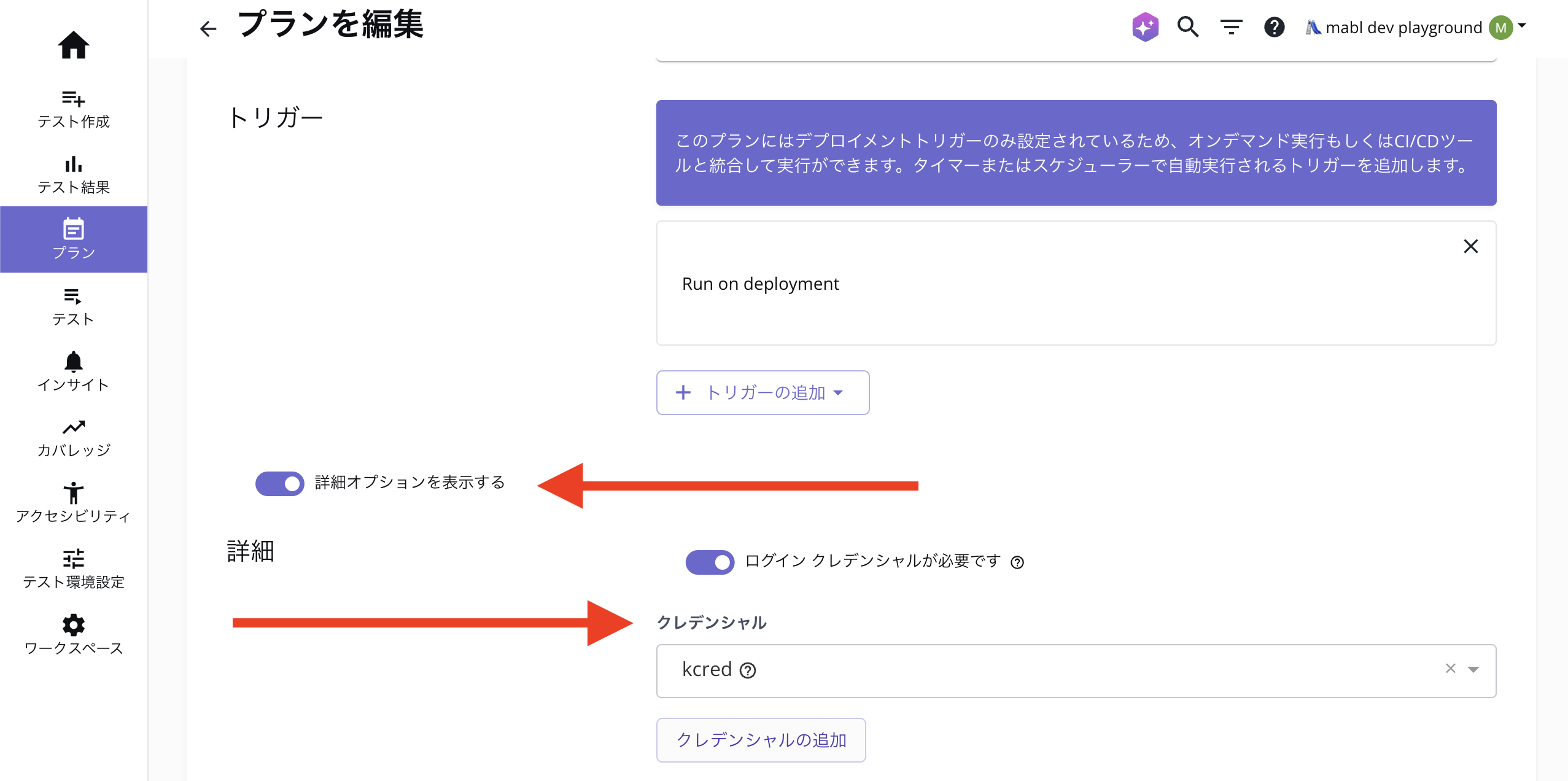Viewport: 1568px width, 781px height.
Task: Expand the トリガーの追加 dropdown
Action: click(x=763, y=392)
